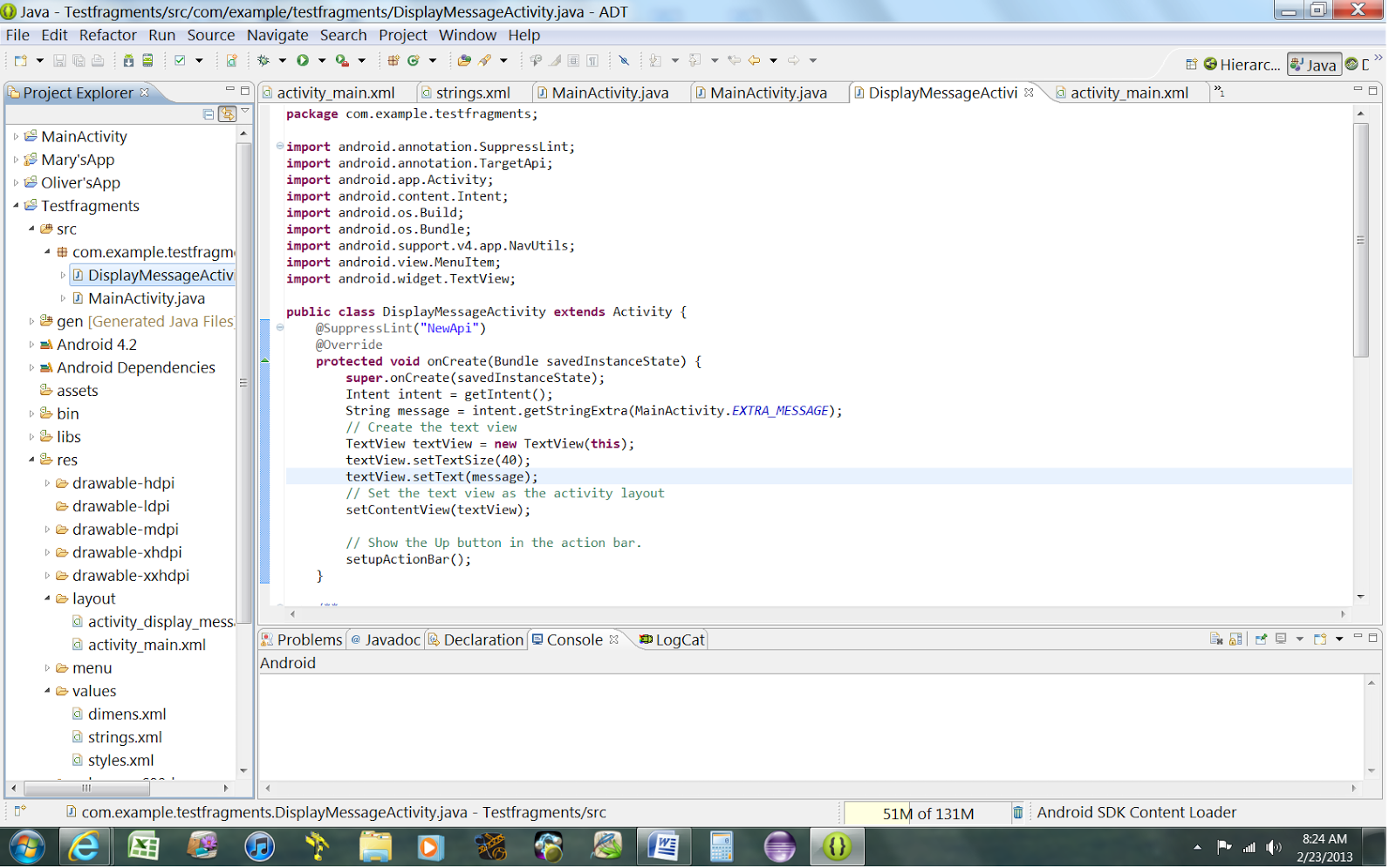
Task: Click the Clear Console icon
Action: (1216, 639)
